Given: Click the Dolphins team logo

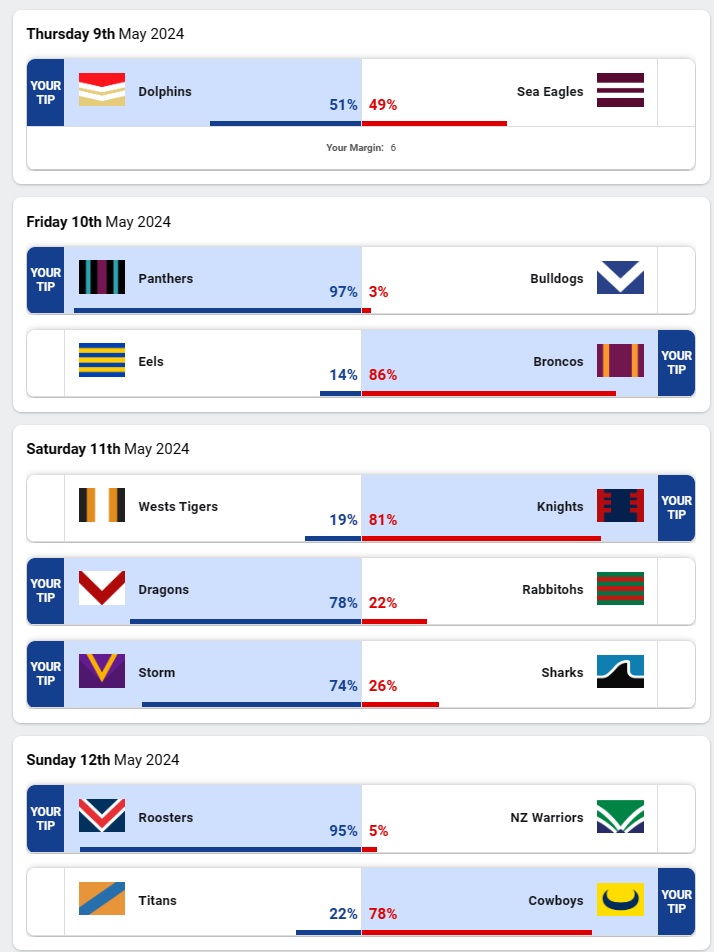Looking at the screenshot, I should (102, 90).
